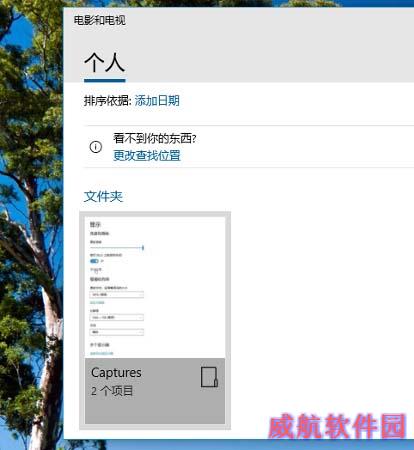The image size is (414, 450).
Task: Click the 电影和电视 window title
Action: [100, 20]
